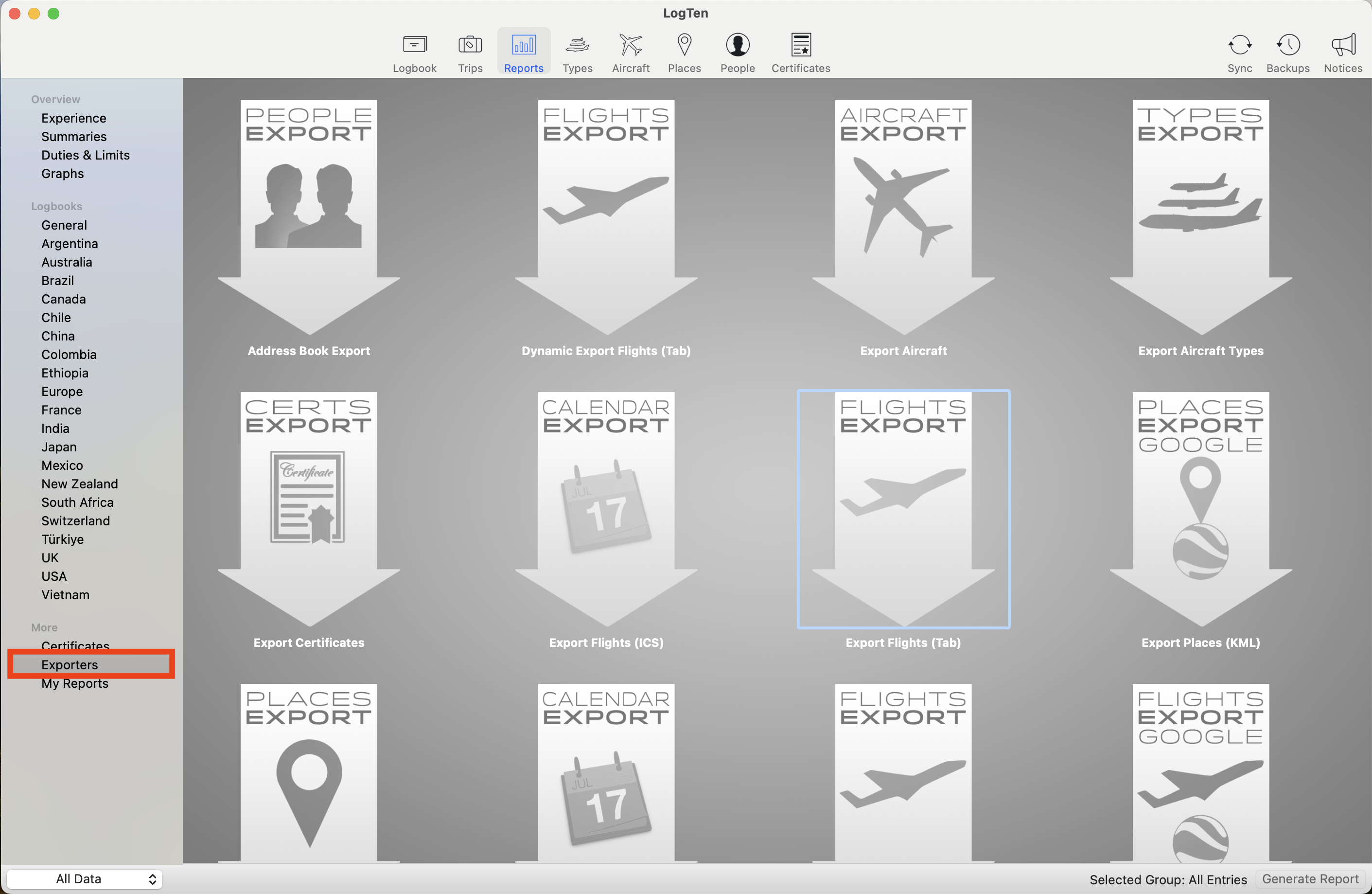Select the South Africa logbook
Screen dimensions: 1372x894
(x=77, y=502)
